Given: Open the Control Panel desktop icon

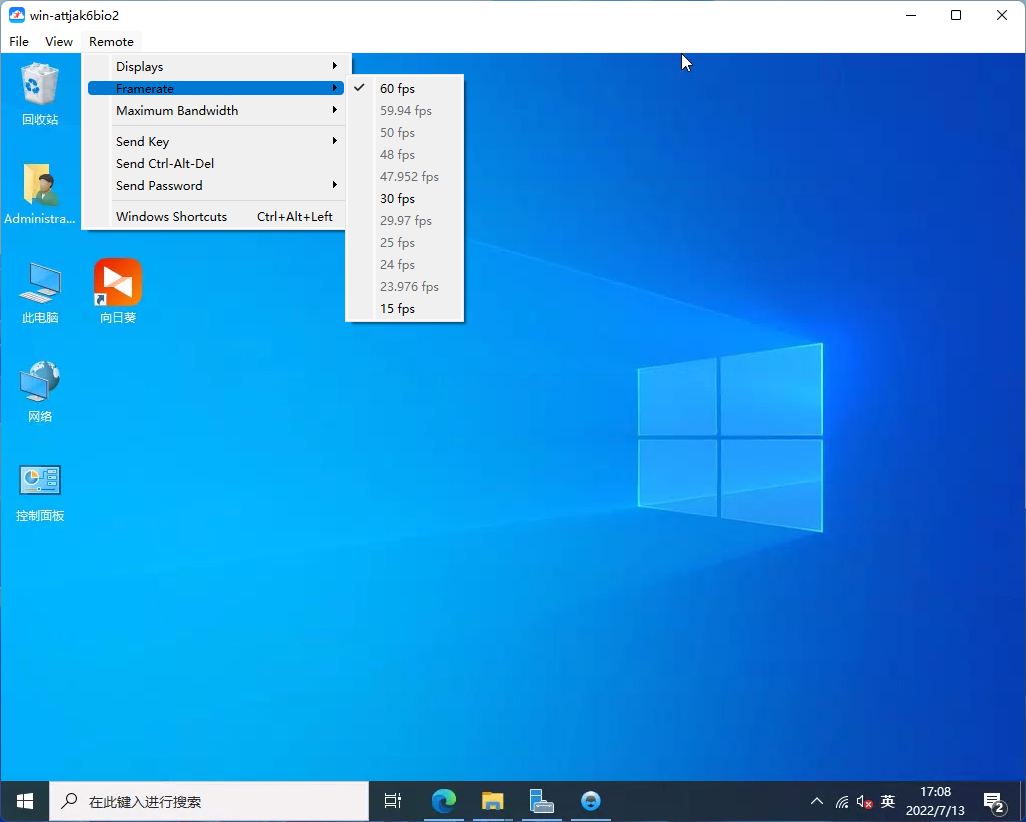Looking at the screenshot, I should coord(40,482).
